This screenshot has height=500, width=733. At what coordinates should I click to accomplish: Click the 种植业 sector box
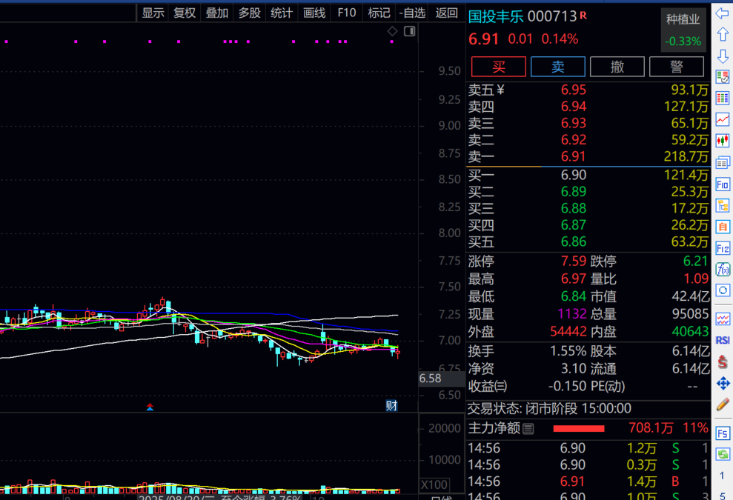(x=683, y=29)
